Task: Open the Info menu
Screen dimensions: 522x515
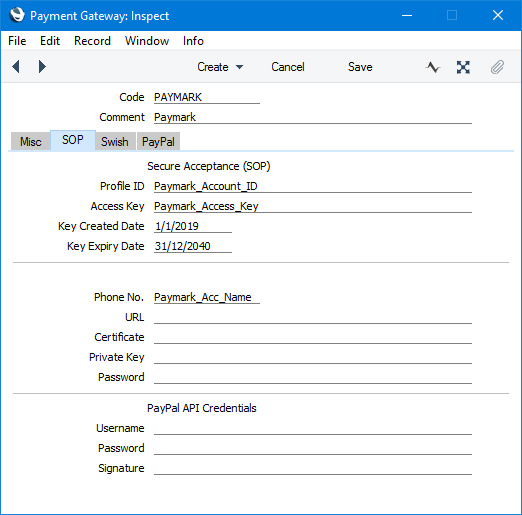Action: pyautogui.click(x=193, y=41)
